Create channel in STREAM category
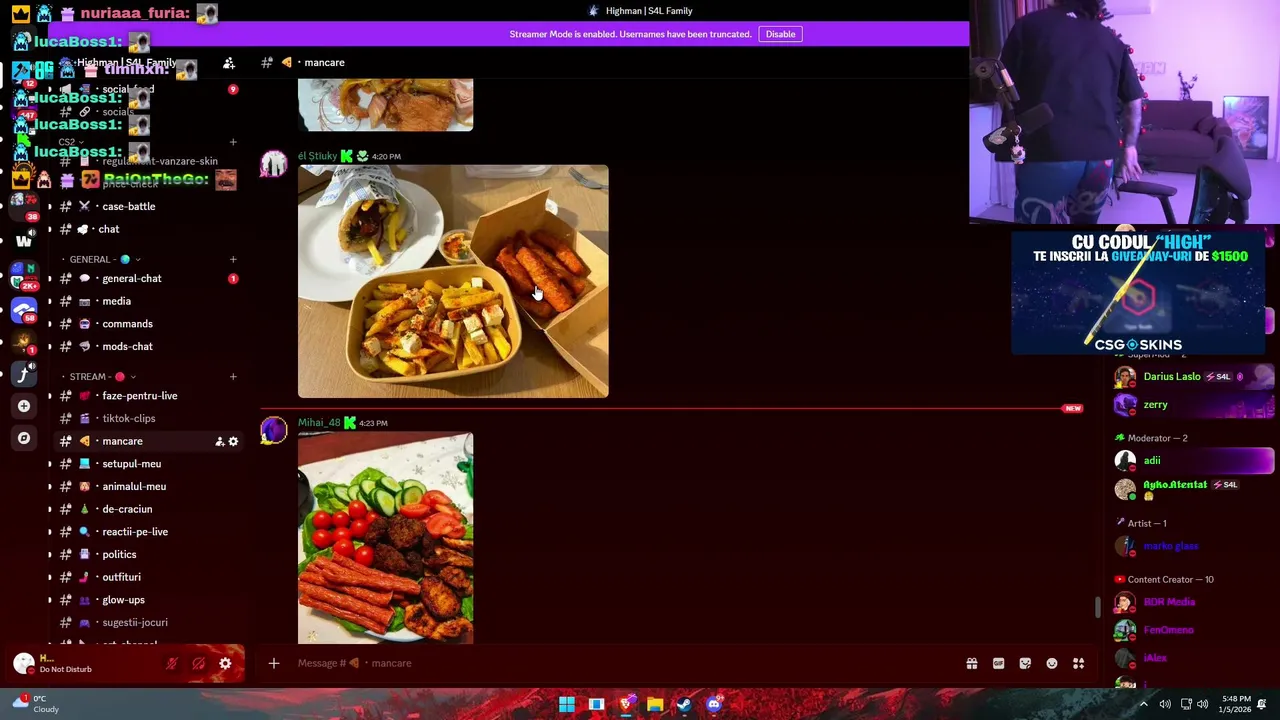The image size is (1280, 720). tap(233, 377)
